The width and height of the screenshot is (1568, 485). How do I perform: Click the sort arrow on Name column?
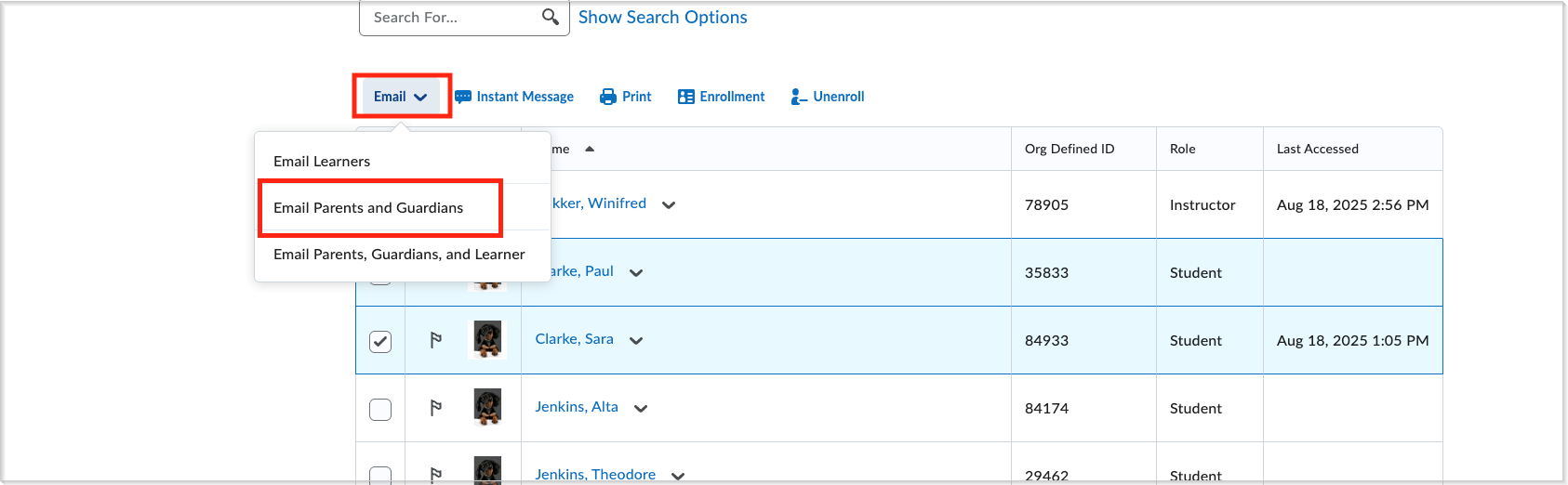coord(590,149)
